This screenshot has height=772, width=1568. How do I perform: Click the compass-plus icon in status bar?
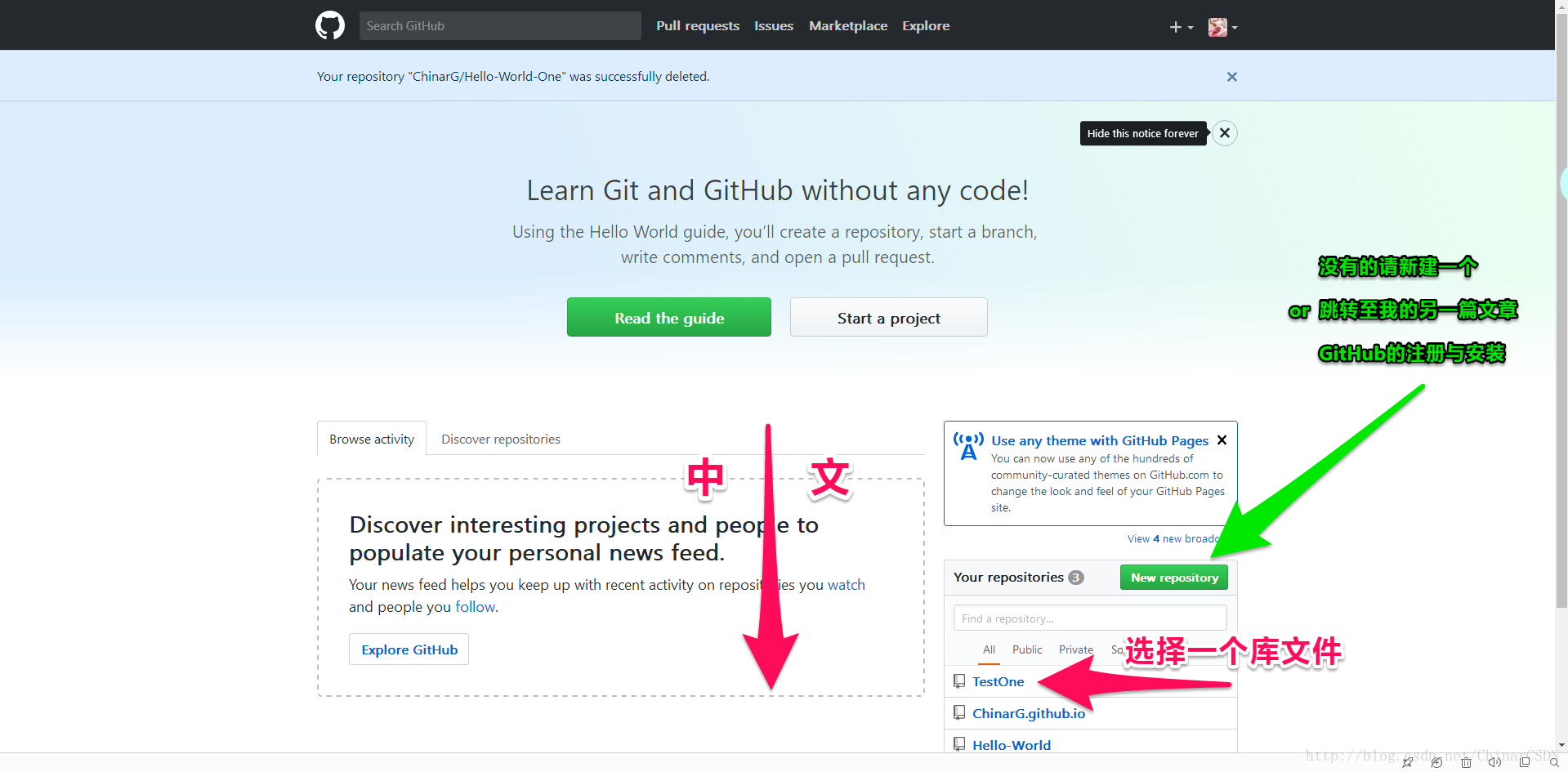coord(1436,763)
